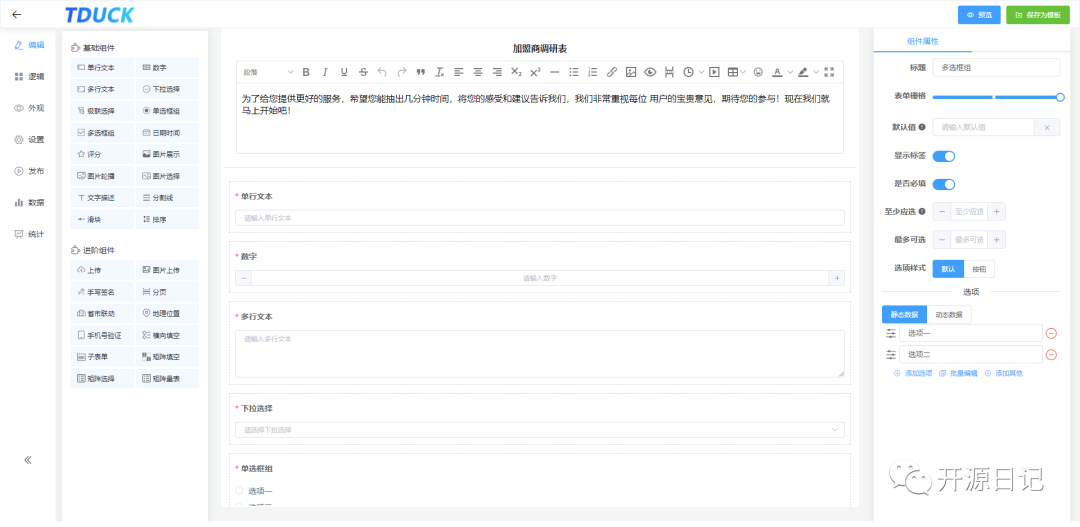
Task: Clear text formatting
Action: point(439,72)
